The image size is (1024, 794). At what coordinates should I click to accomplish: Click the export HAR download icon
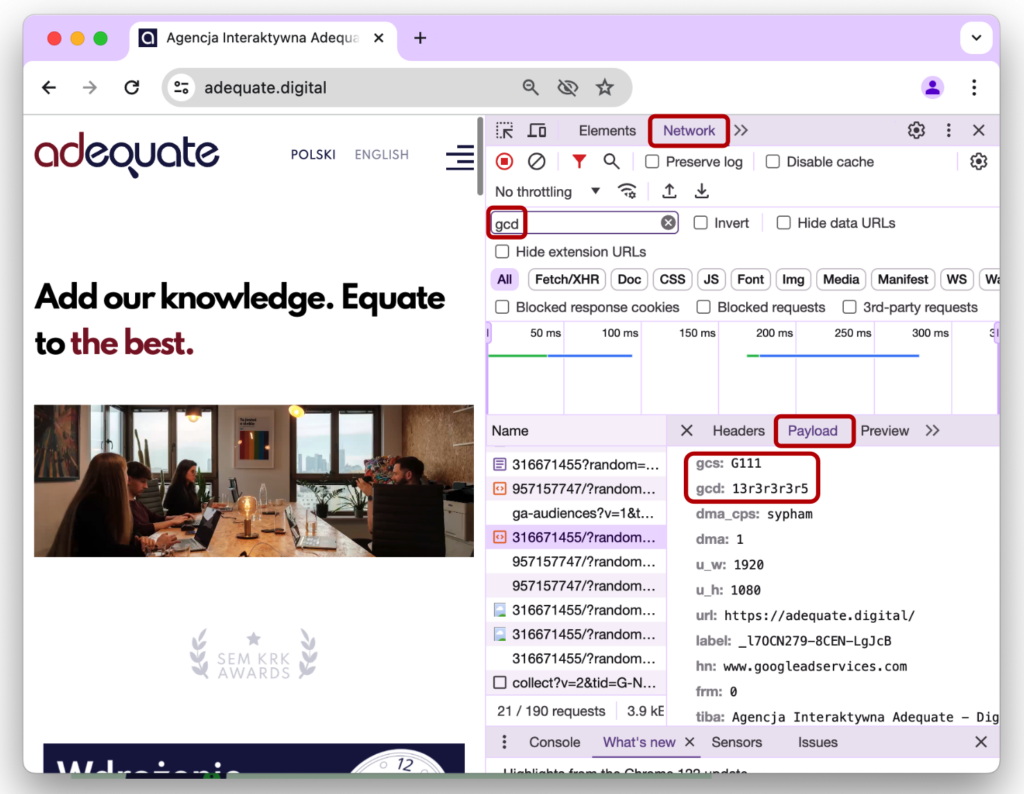coord(702,192)
